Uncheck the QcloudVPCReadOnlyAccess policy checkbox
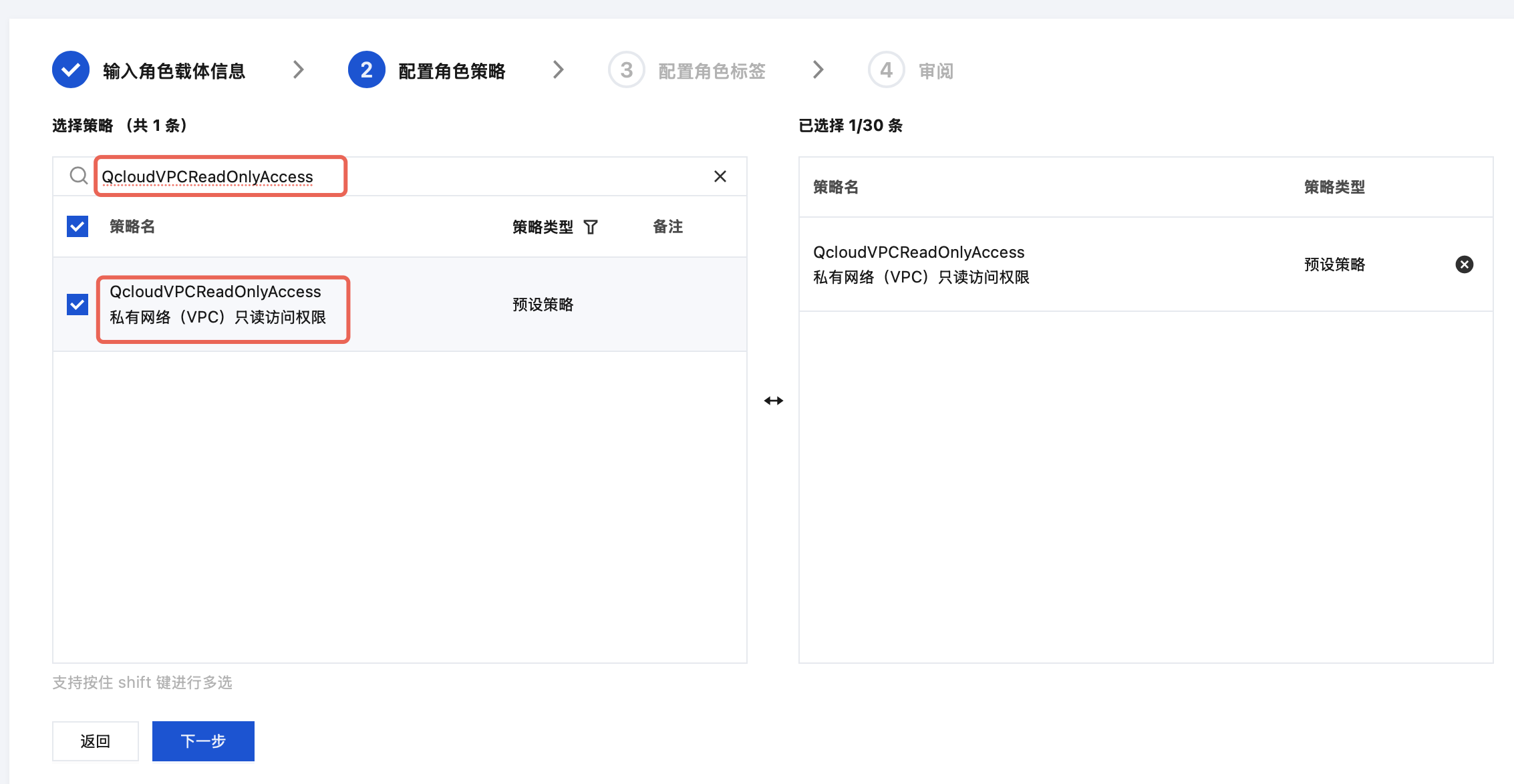 [x=78, y=305]
